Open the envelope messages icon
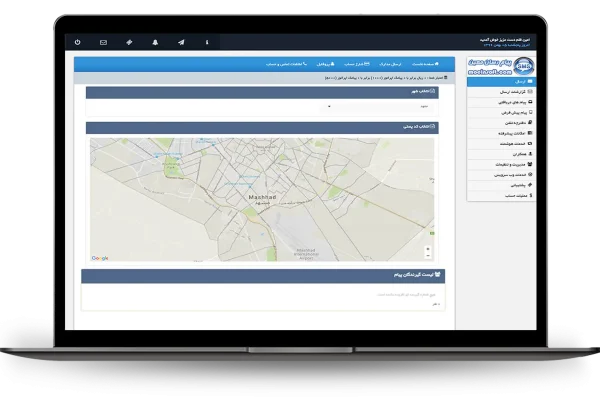 coord(103,42)
